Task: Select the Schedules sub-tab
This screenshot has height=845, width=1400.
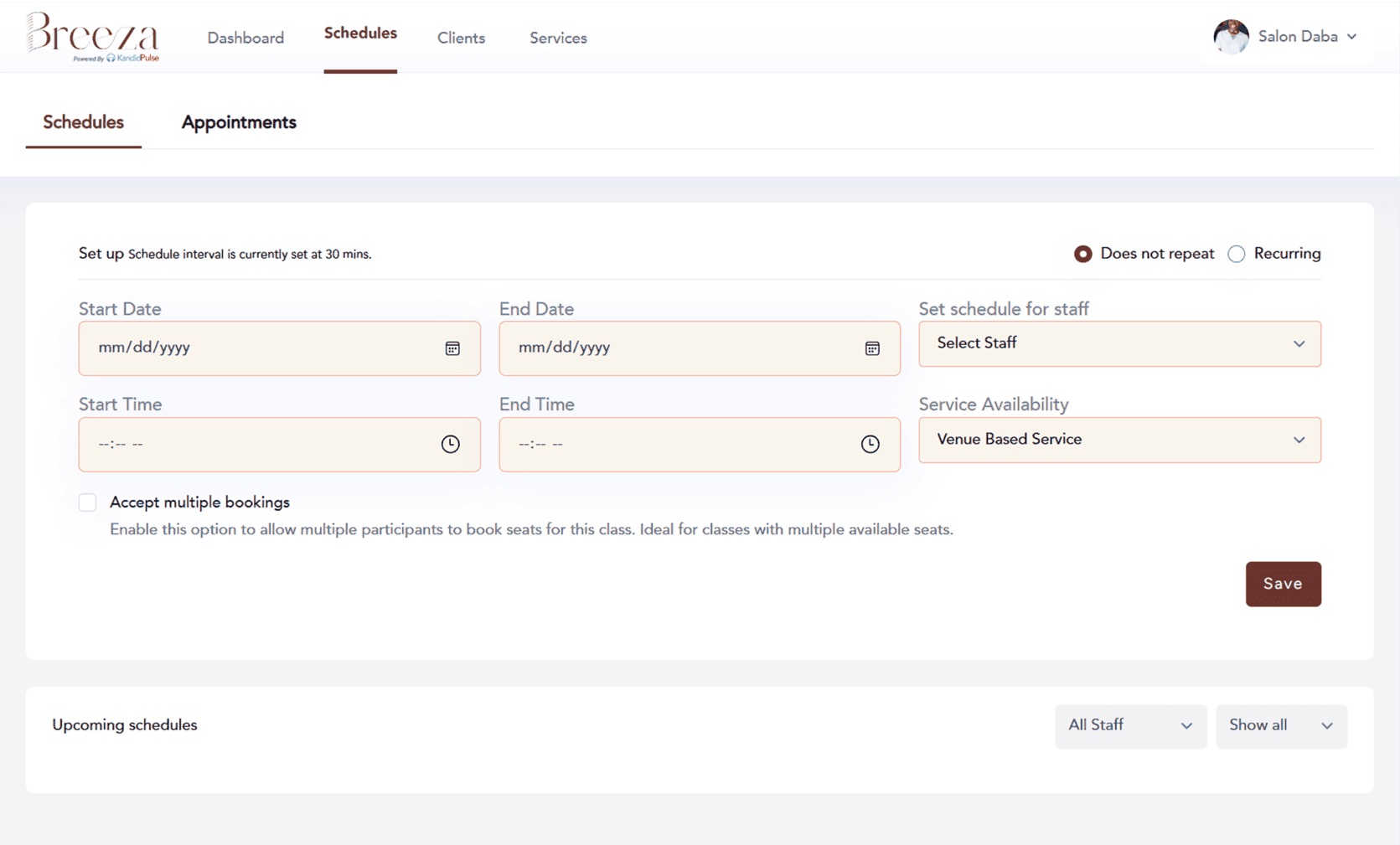Action: pos(83,122)
